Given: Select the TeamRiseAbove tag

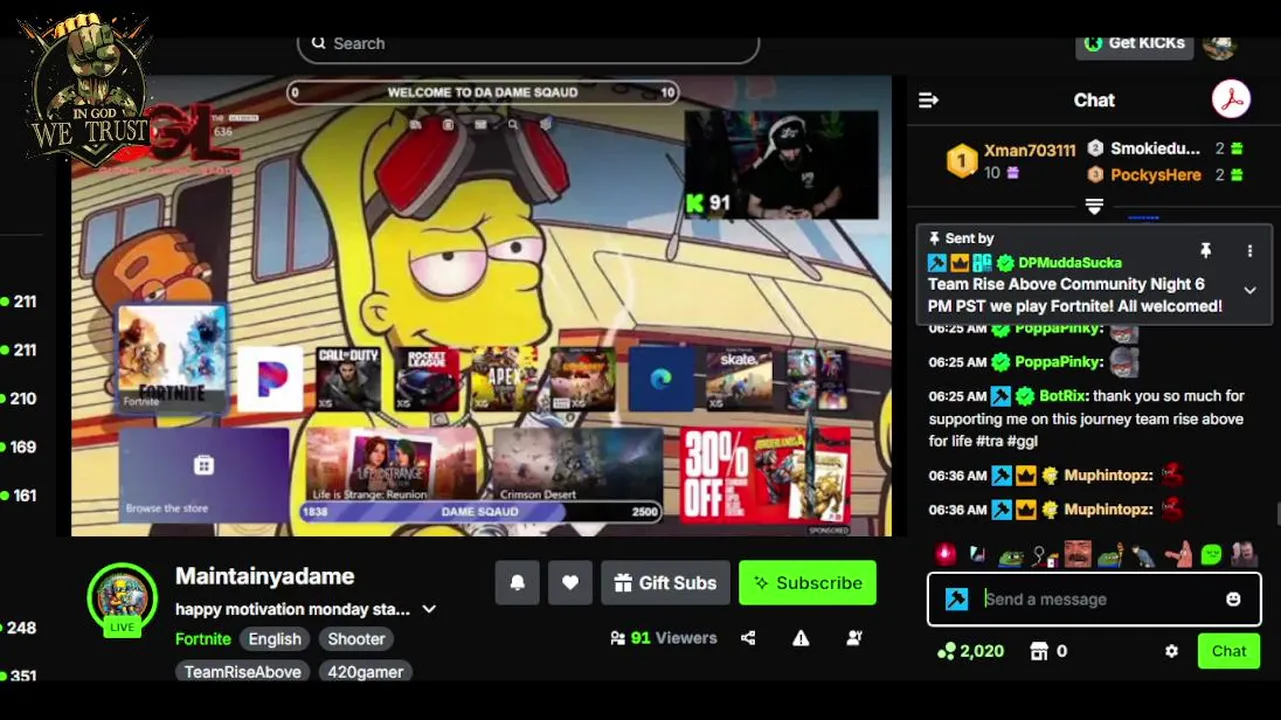Looking at the screenshot, I should tap(243, 672).
